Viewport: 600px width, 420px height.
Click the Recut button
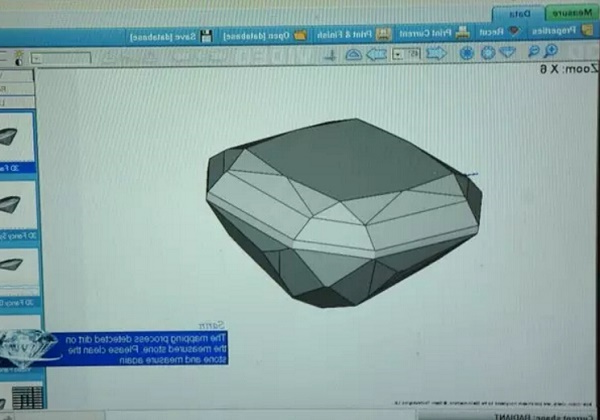click(x=493, y=33)
